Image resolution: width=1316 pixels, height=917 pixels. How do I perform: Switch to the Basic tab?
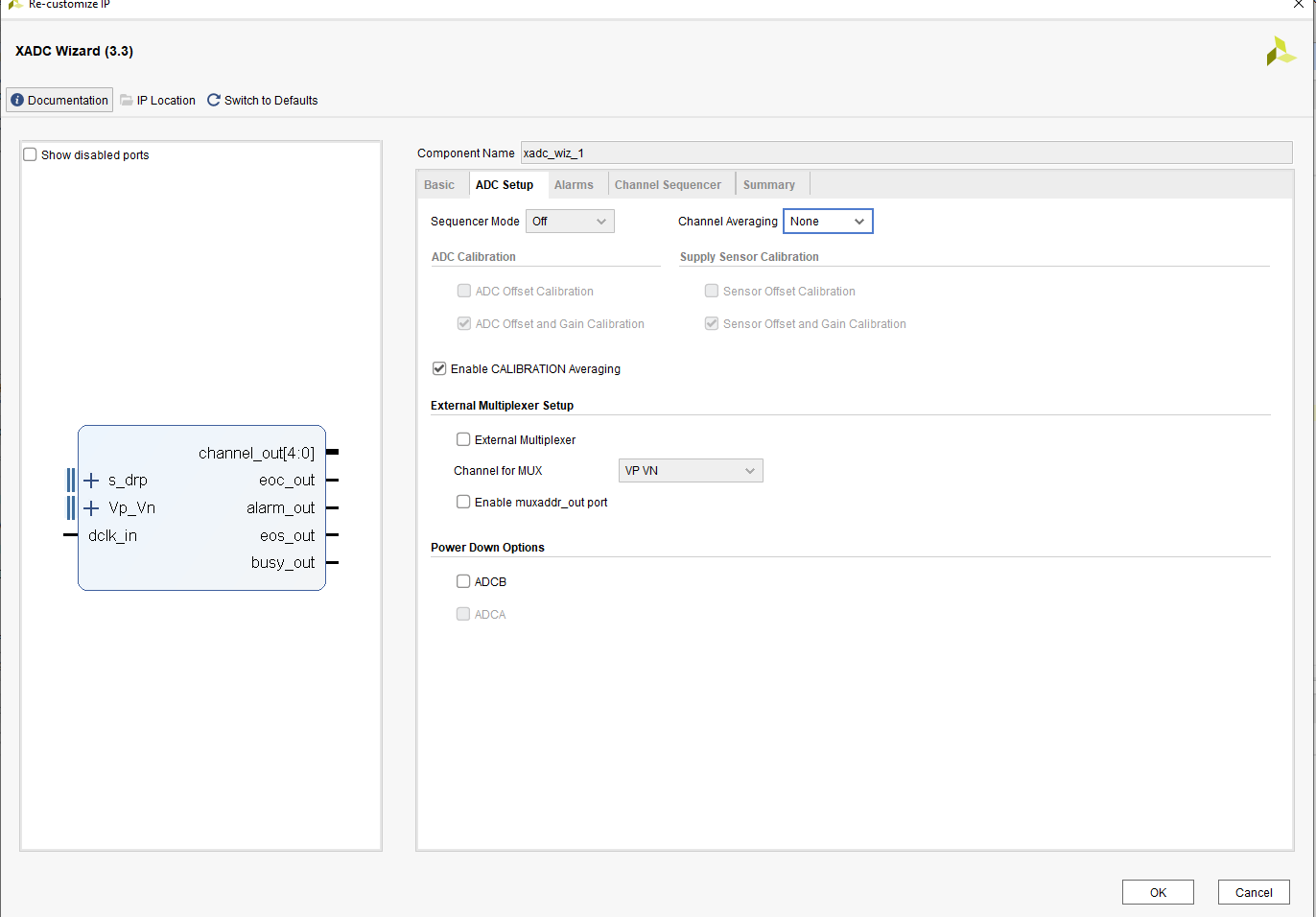(x=439, y=185)
